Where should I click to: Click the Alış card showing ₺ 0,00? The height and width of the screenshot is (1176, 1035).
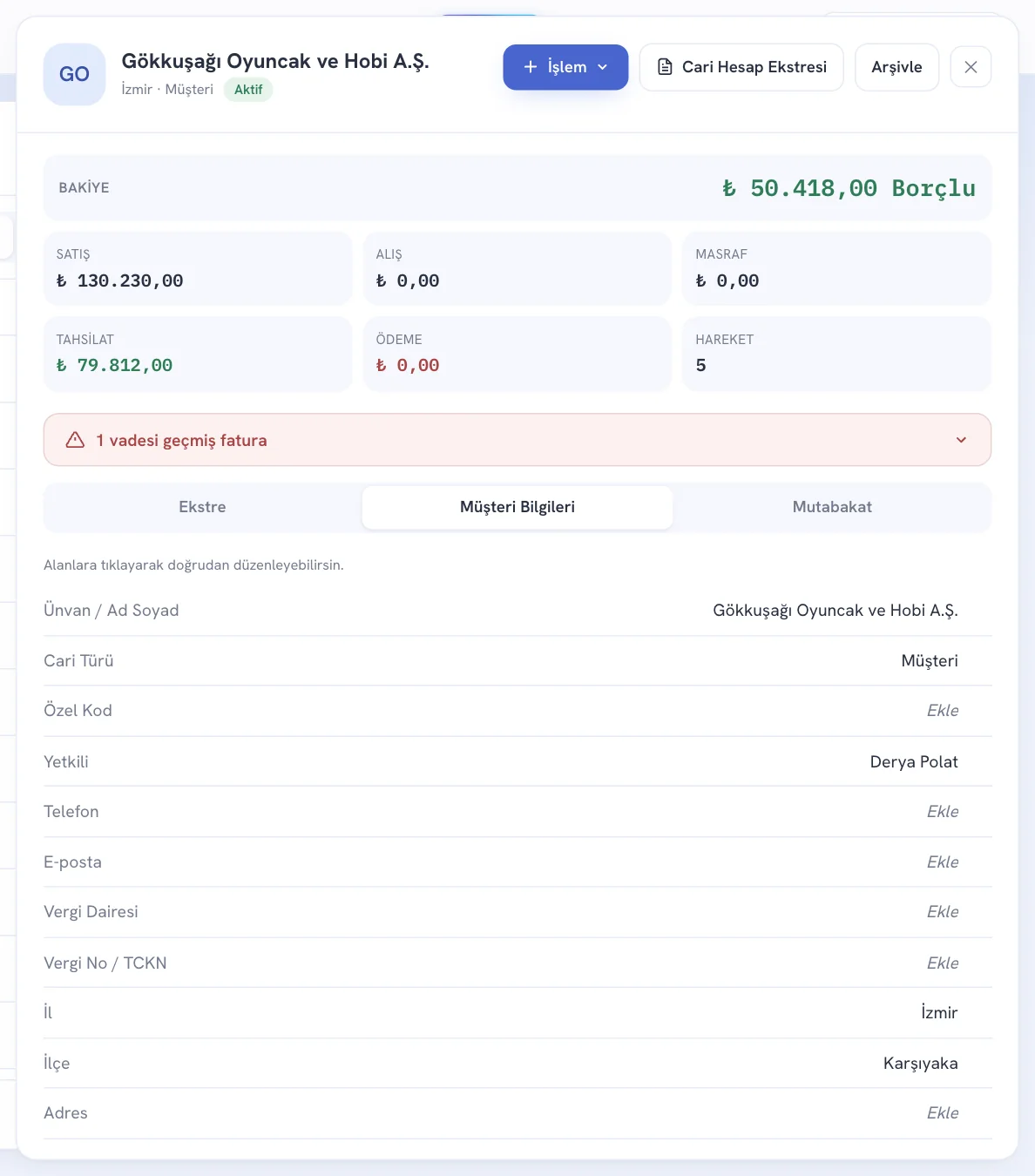point(517,268)
